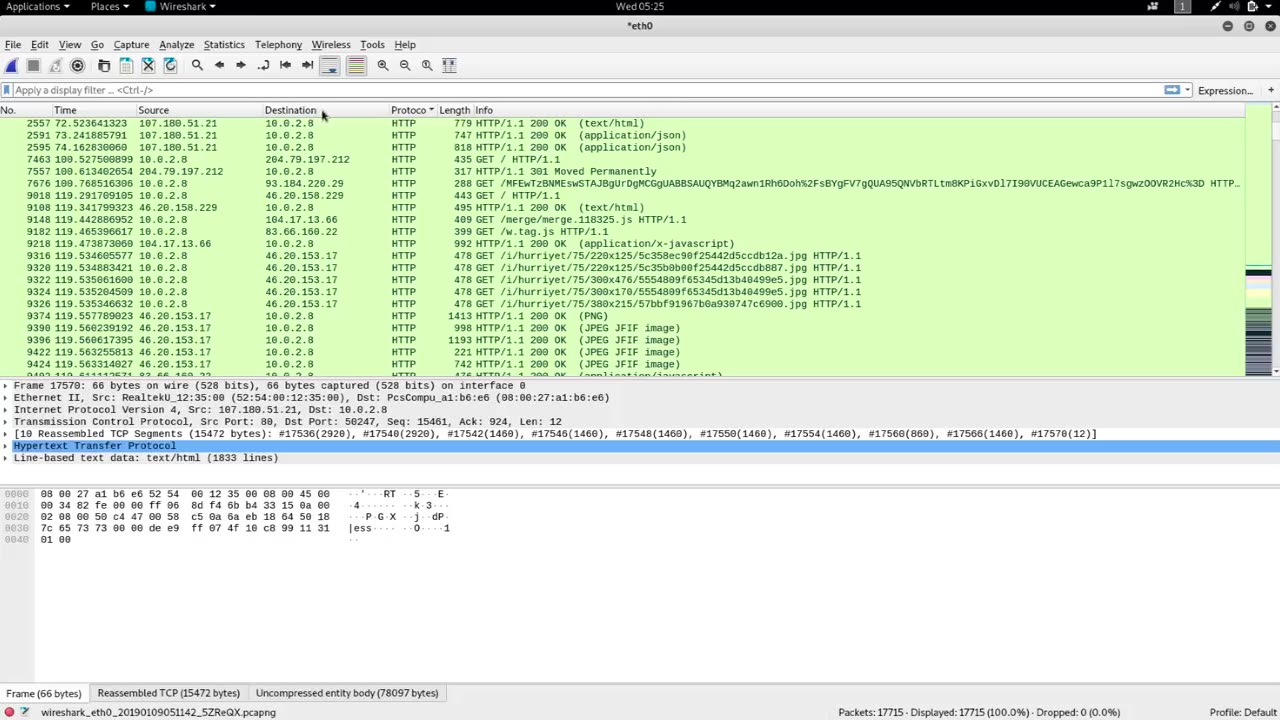
Task: Switch to Reassembled TCP (15472 bytes) tab
Action: [168, 693]
